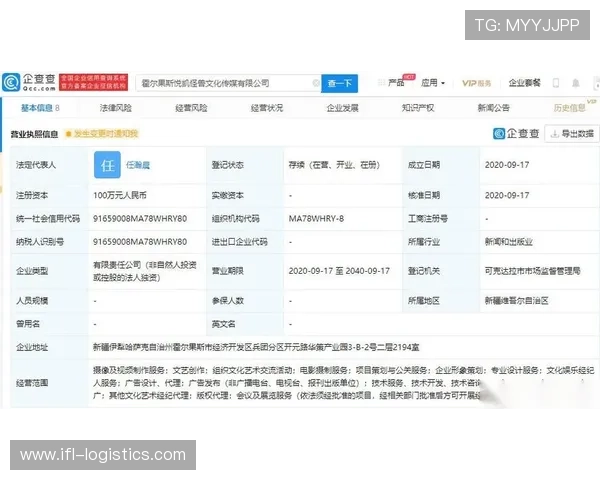600x480 pixels.
Task: Click the 导出数据 export button
Action: (572, 134)
